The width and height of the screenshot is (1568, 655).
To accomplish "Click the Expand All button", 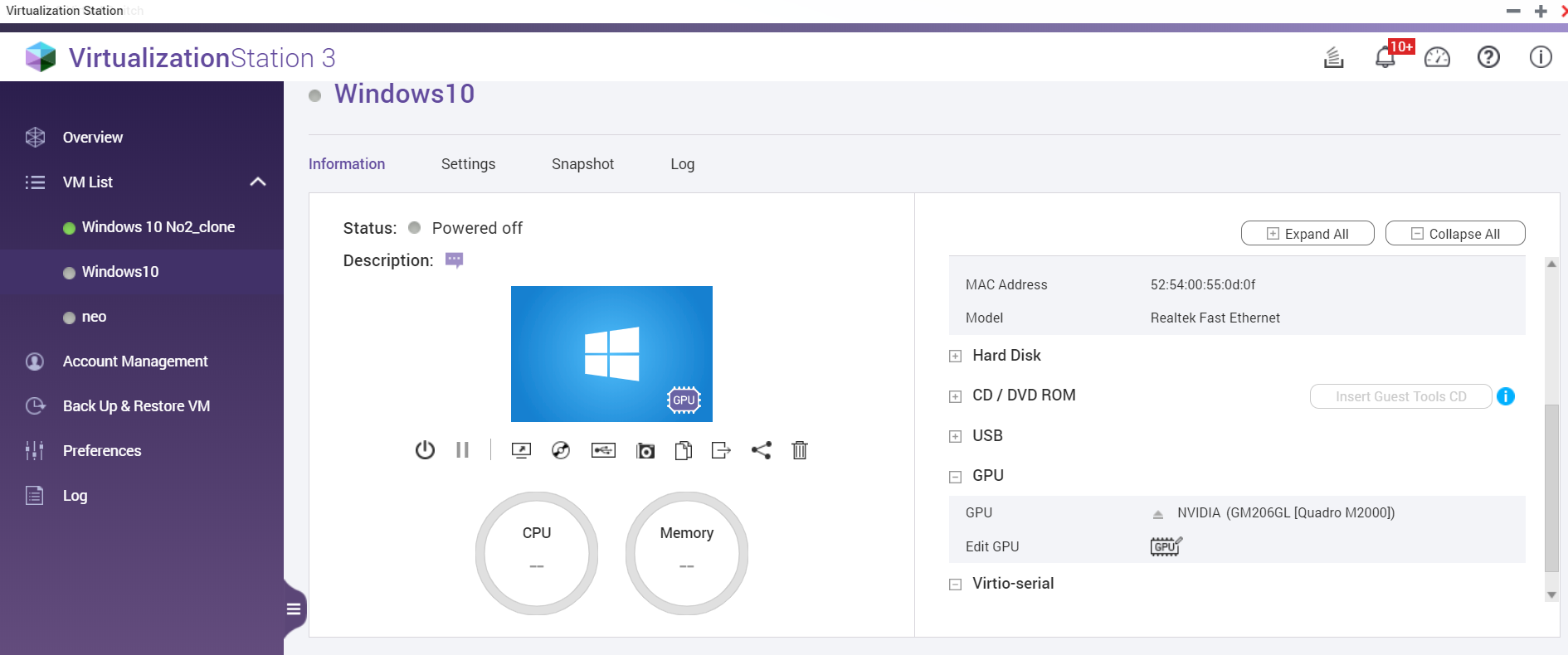I will [x=1307, y=234].
